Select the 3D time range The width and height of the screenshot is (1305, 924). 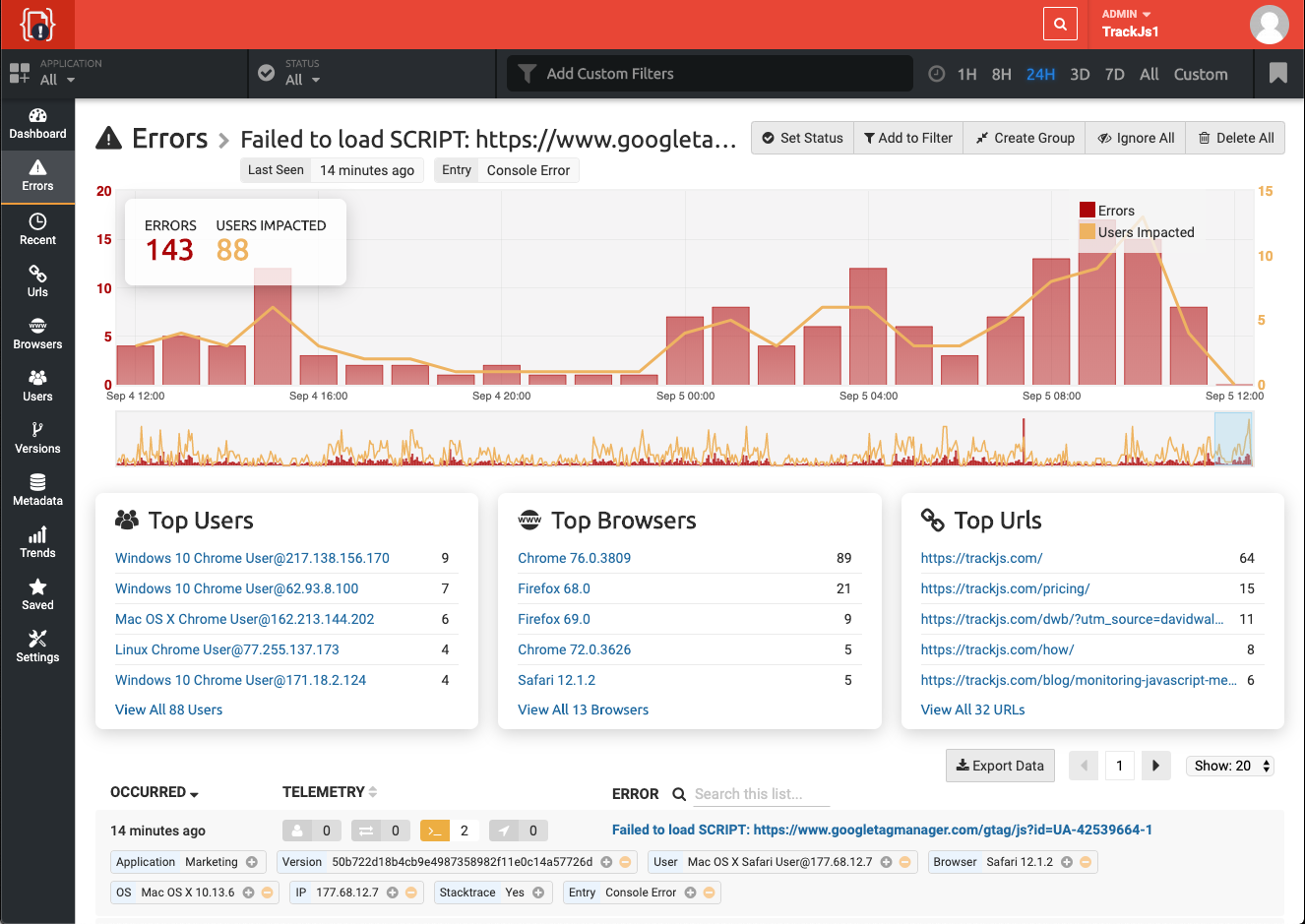[1080, 74]
